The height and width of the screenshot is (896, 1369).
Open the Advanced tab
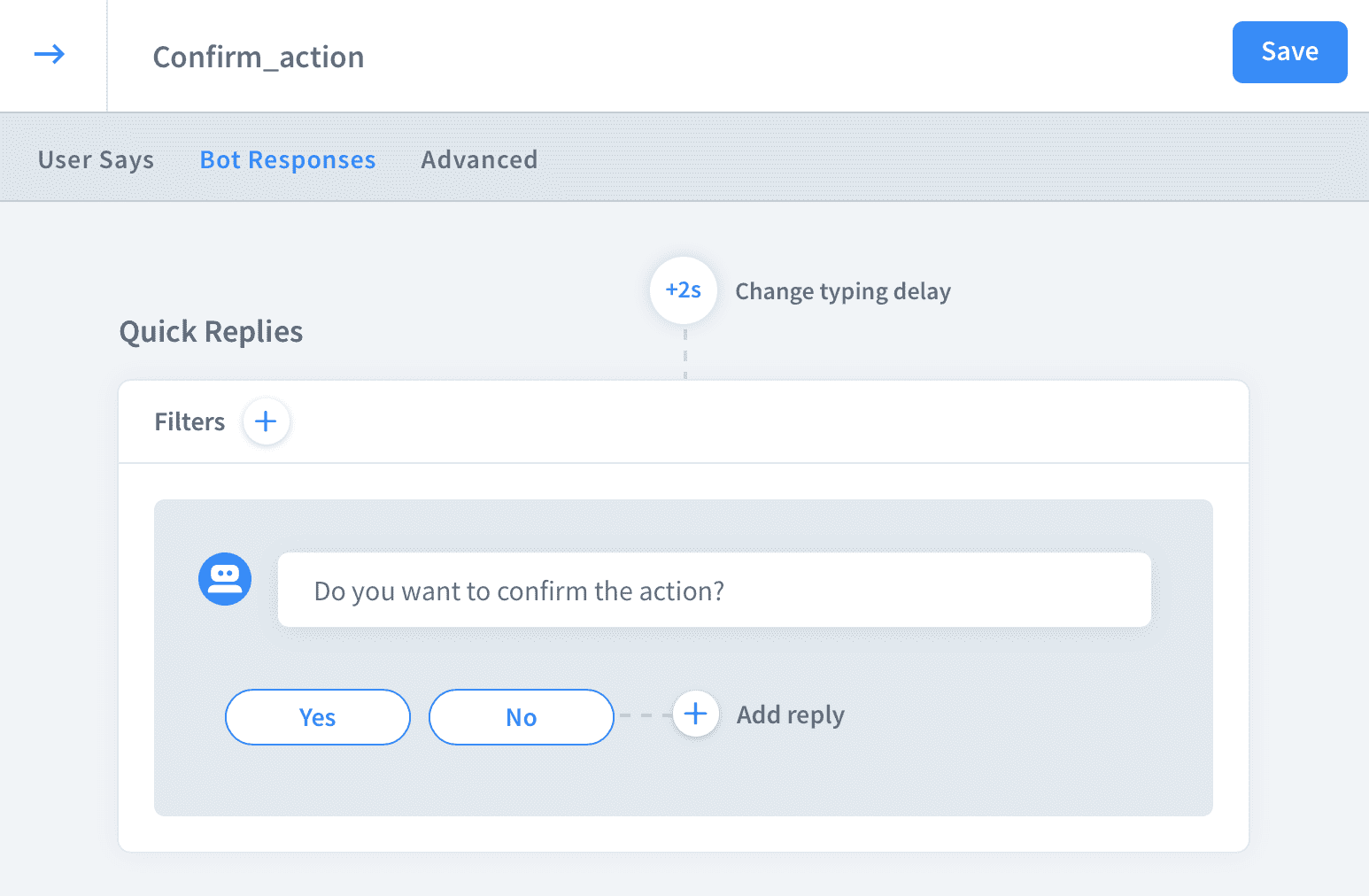[479, 159]
